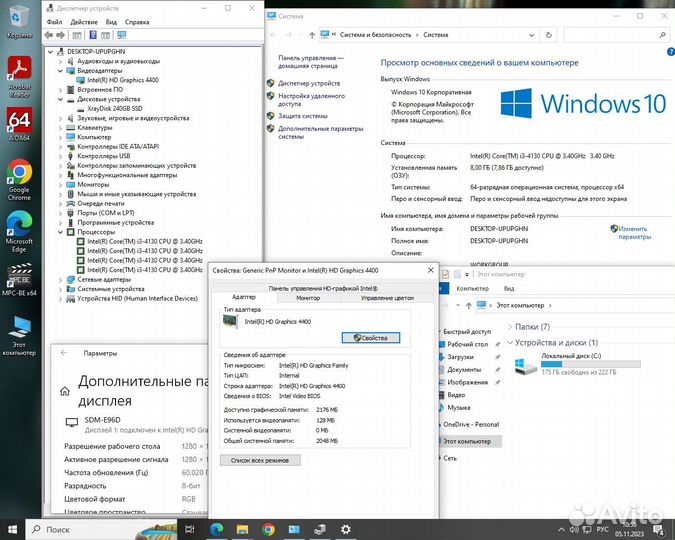The width and height of the screenshot is (675, 540).
Task: Click taskbar search box Поиск
Action: (x=101, y=529)
